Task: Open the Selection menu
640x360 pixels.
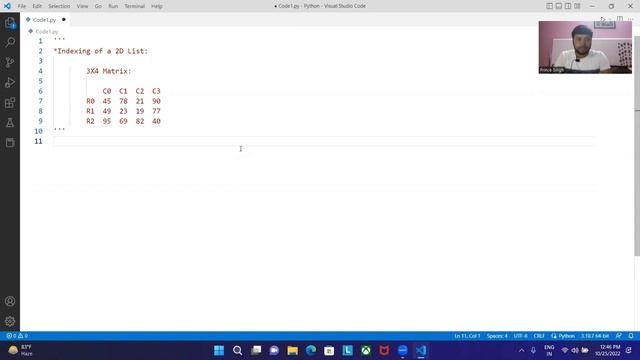Action: 59,6
